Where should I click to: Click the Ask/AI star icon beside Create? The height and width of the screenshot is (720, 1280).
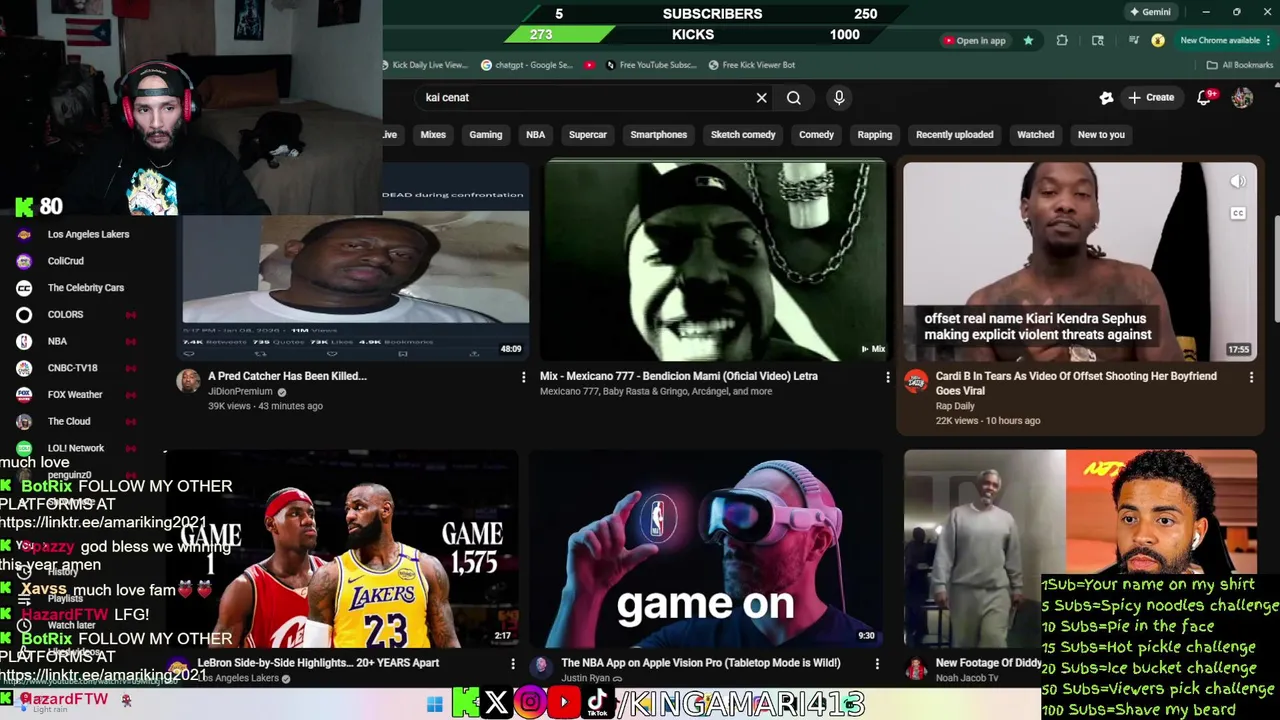coord(1106,97)
